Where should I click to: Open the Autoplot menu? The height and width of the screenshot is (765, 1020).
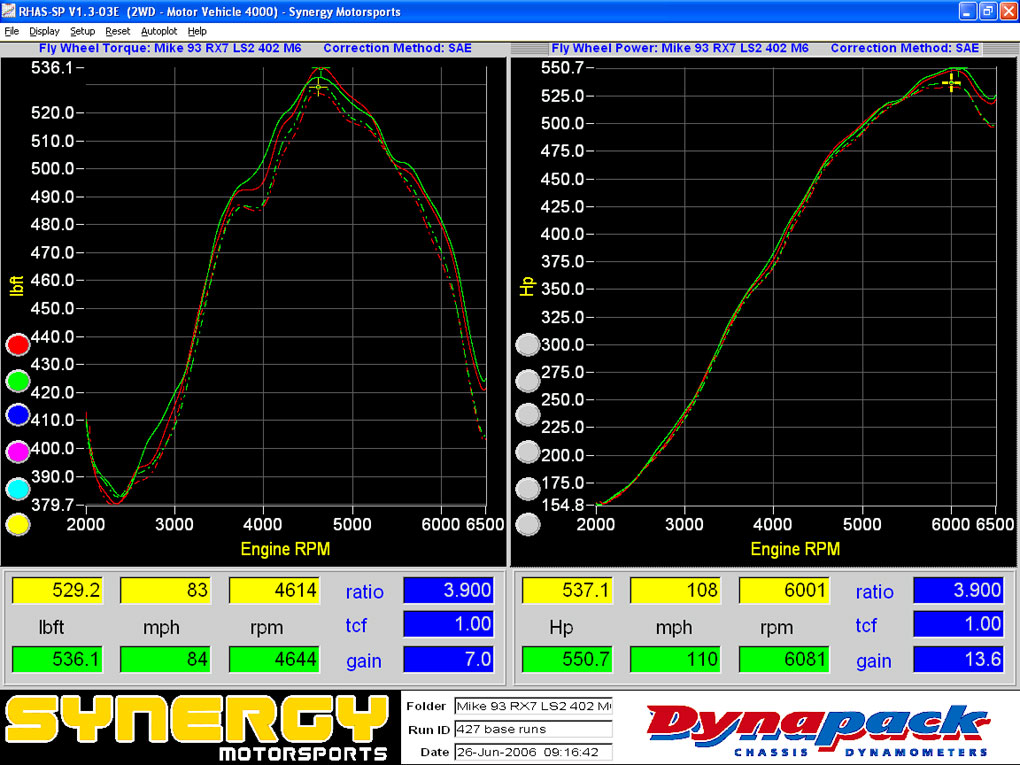click(159, 31)
